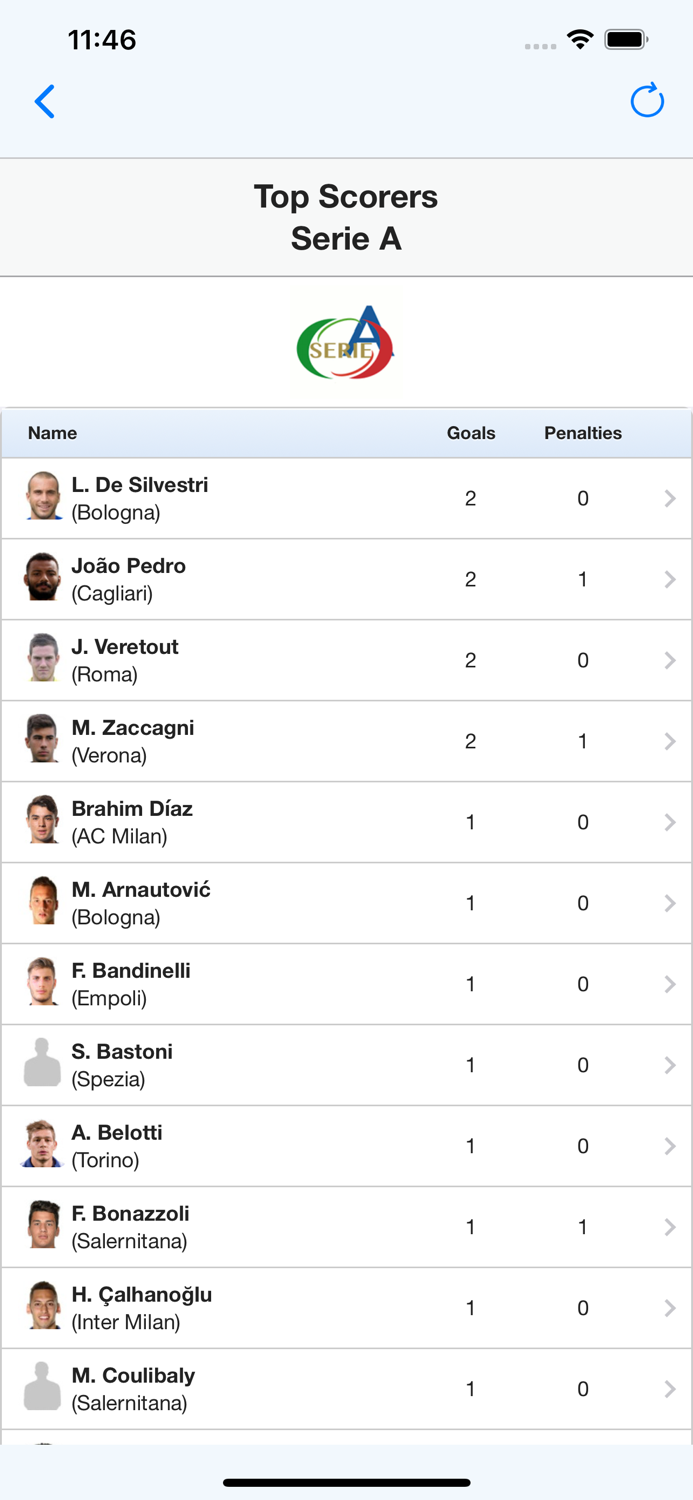Refresh the top scorers list

pos(647,101)
